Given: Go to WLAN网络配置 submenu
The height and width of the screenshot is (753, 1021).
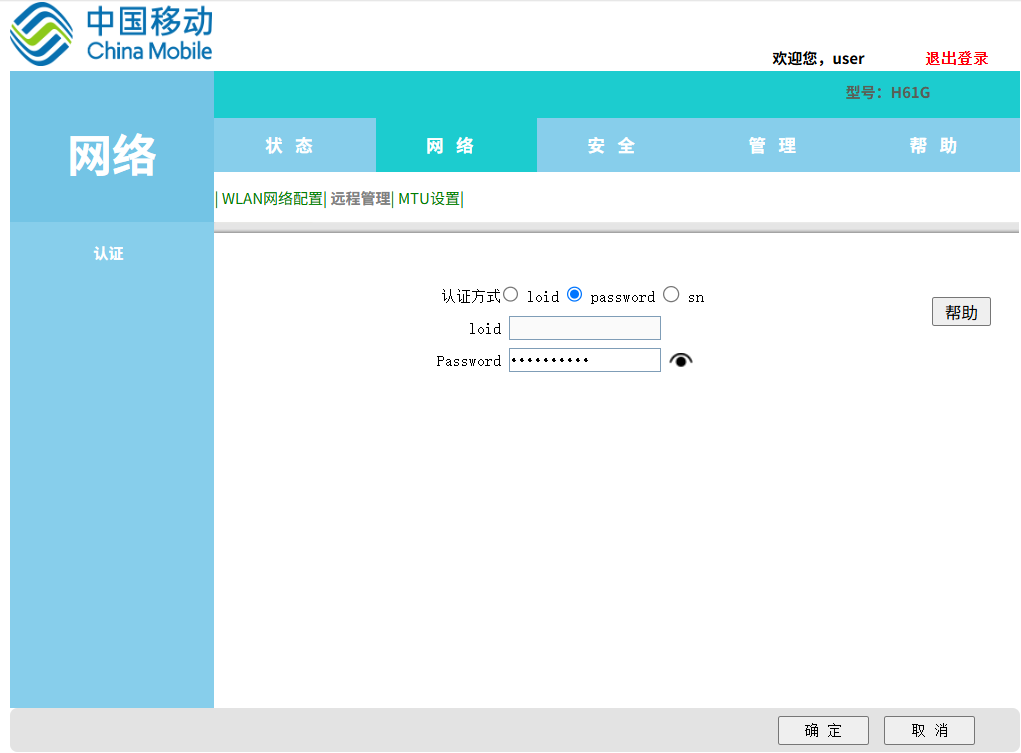Looking at the screenshot, I should (x=272, y=199).
